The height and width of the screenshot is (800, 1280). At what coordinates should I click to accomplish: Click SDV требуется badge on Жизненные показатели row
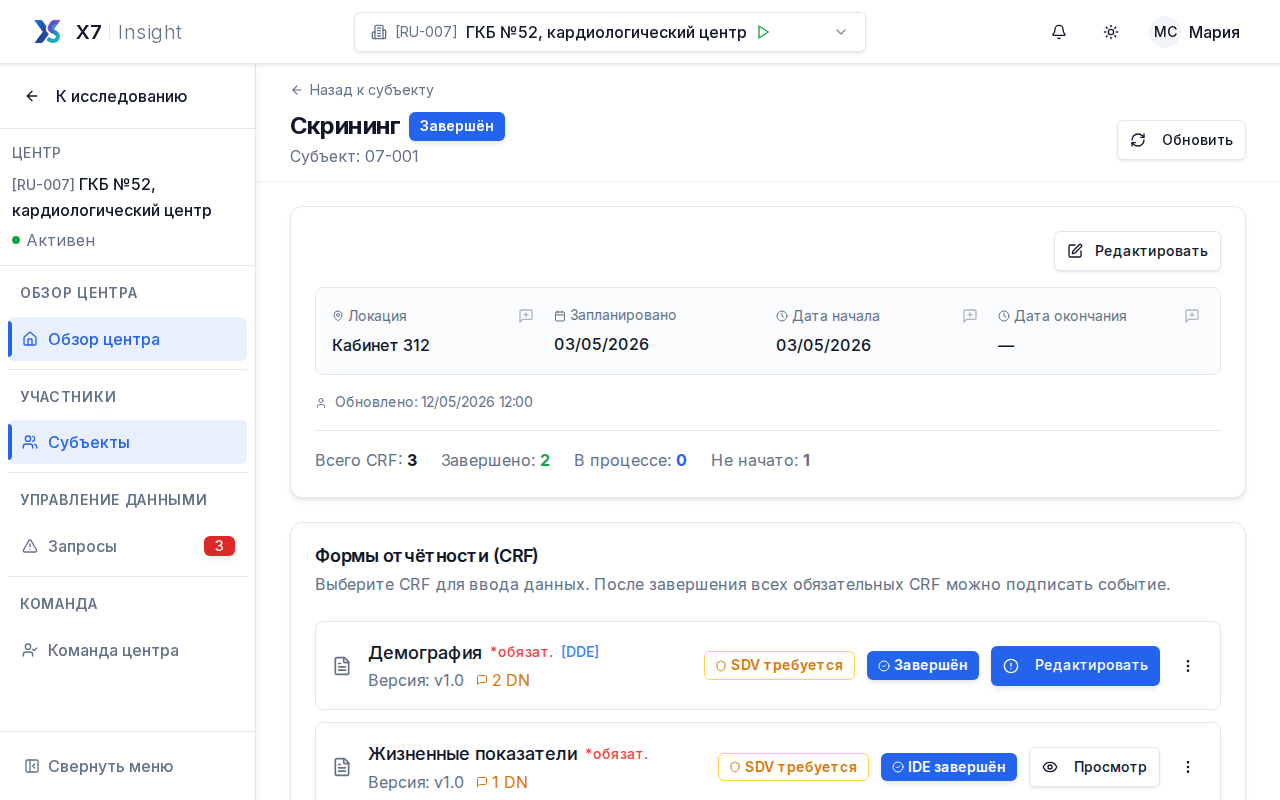click(x=793, y=767)
